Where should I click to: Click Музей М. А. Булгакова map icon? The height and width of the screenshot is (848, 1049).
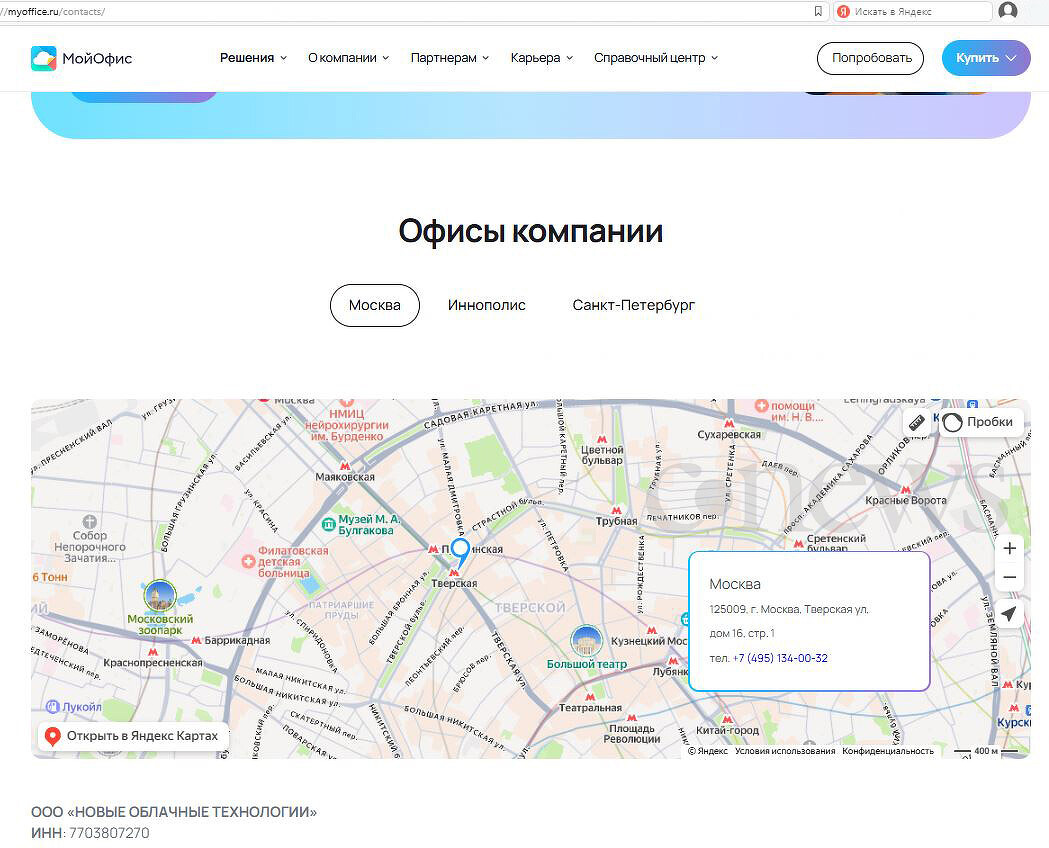[328, 524]
